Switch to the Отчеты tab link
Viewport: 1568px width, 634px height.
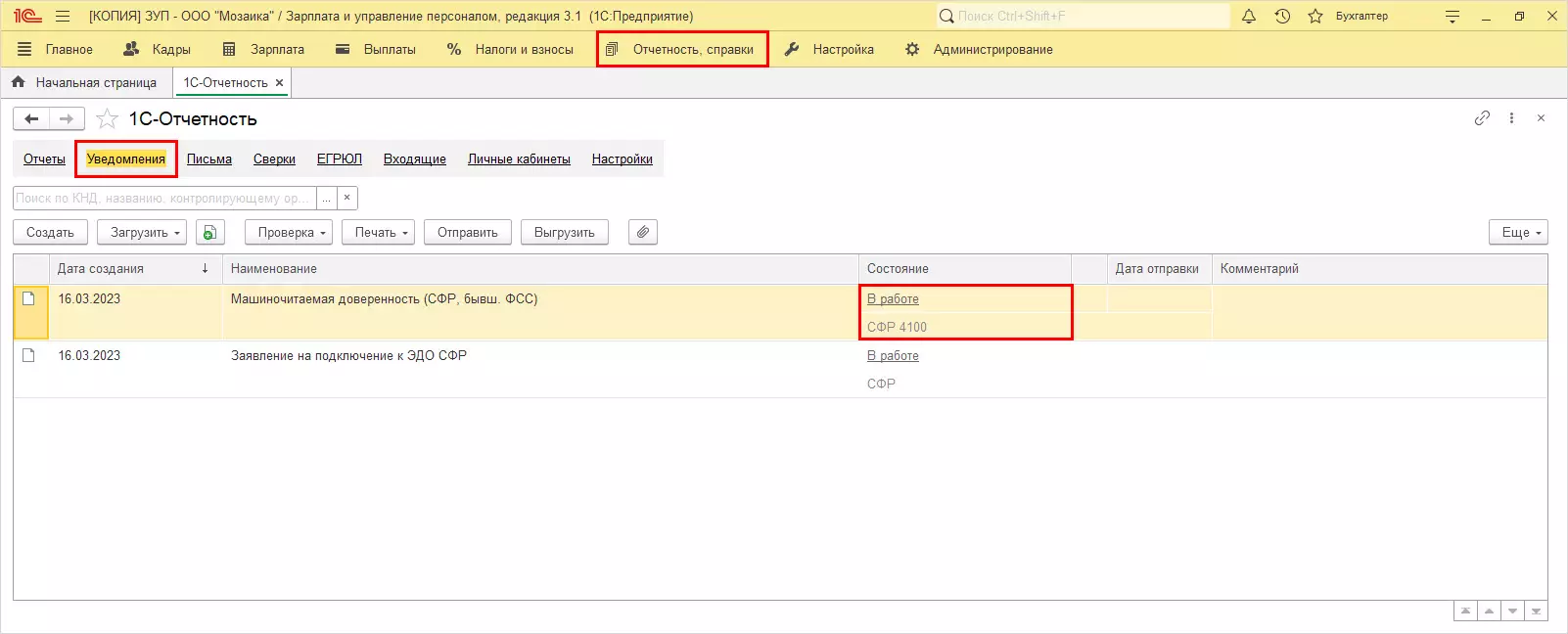[44, 158]
